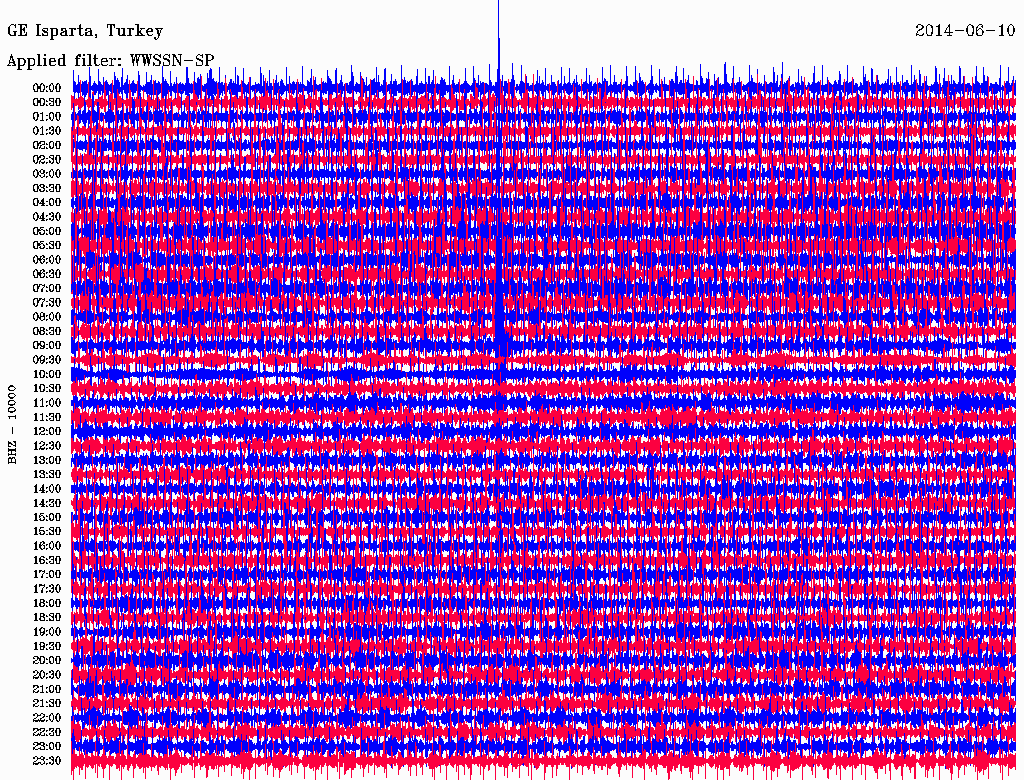The image size is (1024, 780).
Task: Click the tall blue spike above the 00:00 trace
Action: [499, 39]
